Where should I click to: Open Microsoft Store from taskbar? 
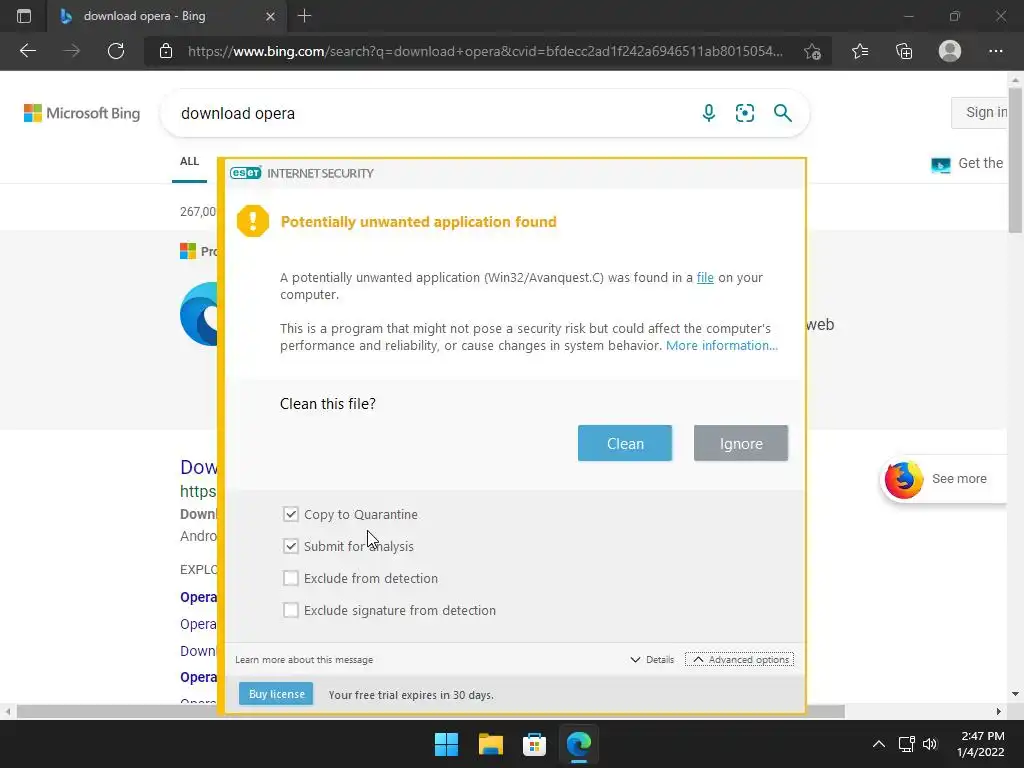(534, 744)
